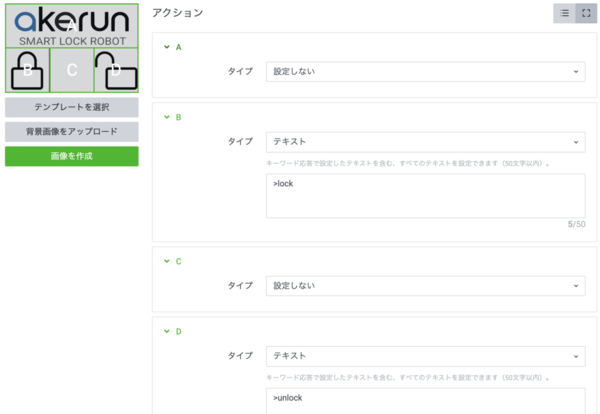This screenshot has height=414, width=600.
Task: Click 背景画像をアップロード button
Action: 72,132
